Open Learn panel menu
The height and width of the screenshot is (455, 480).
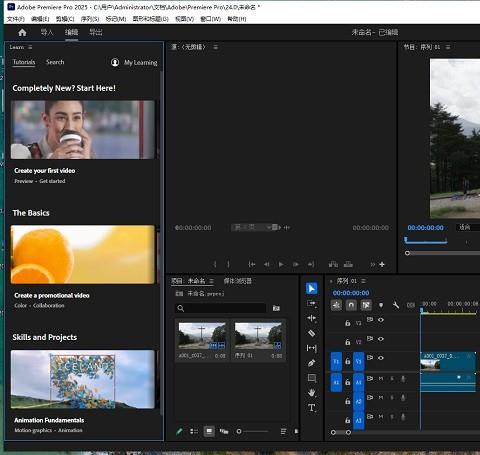pos(30,47)
